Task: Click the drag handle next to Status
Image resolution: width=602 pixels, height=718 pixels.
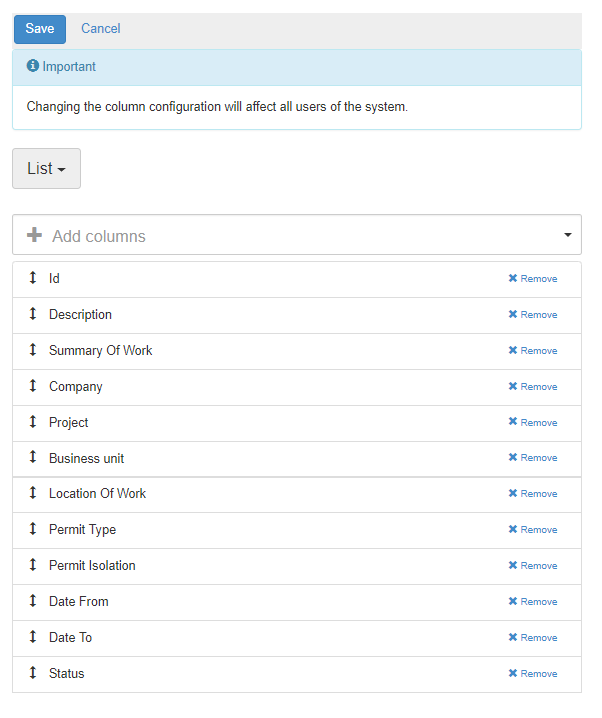Action: pyautogui.click(x=33, y=673)
